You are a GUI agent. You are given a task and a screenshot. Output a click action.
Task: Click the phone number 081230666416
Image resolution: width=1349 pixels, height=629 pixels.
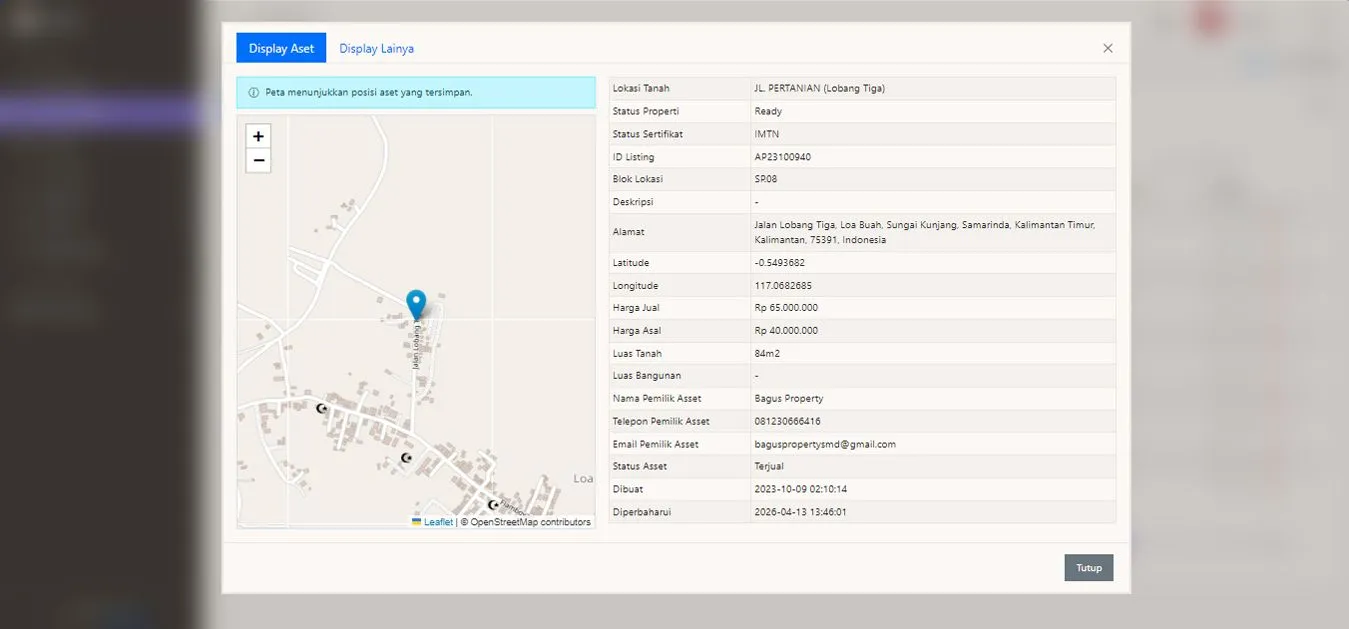[x=787, y=421]
